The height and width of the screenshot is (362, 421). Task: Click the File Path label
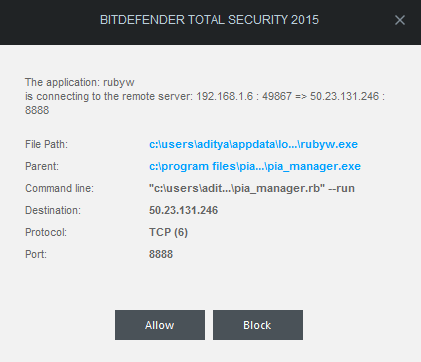[x=46, y=144]
